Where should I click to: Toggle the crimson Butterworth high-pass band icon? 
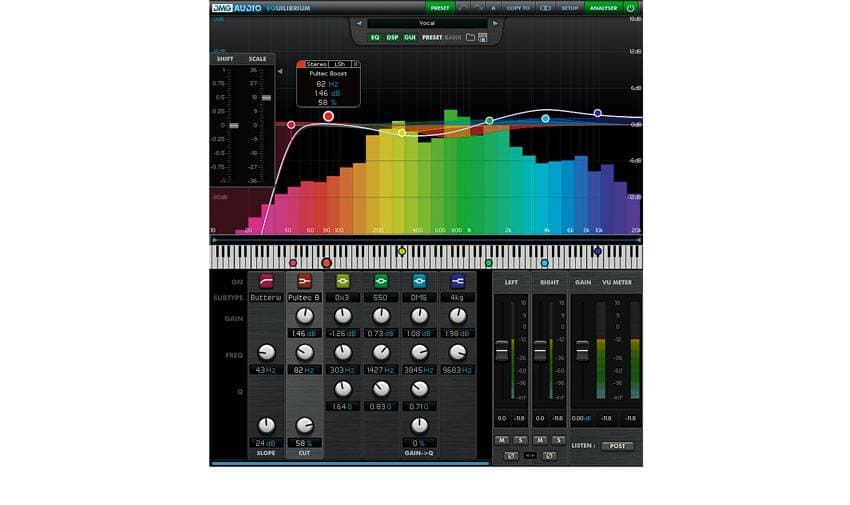pos(266,281)
